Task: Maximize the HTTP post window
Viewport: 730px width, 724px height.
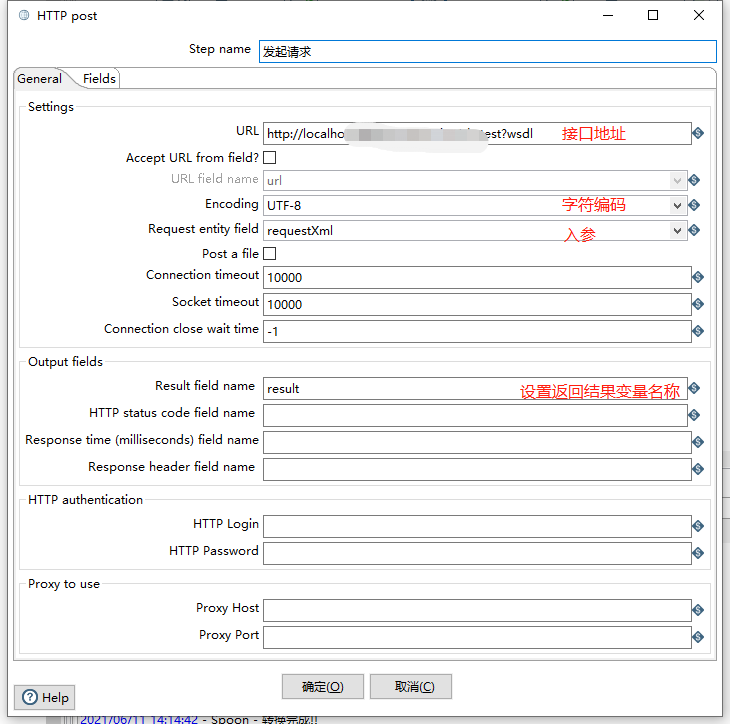Action: [x=653, y=15]
